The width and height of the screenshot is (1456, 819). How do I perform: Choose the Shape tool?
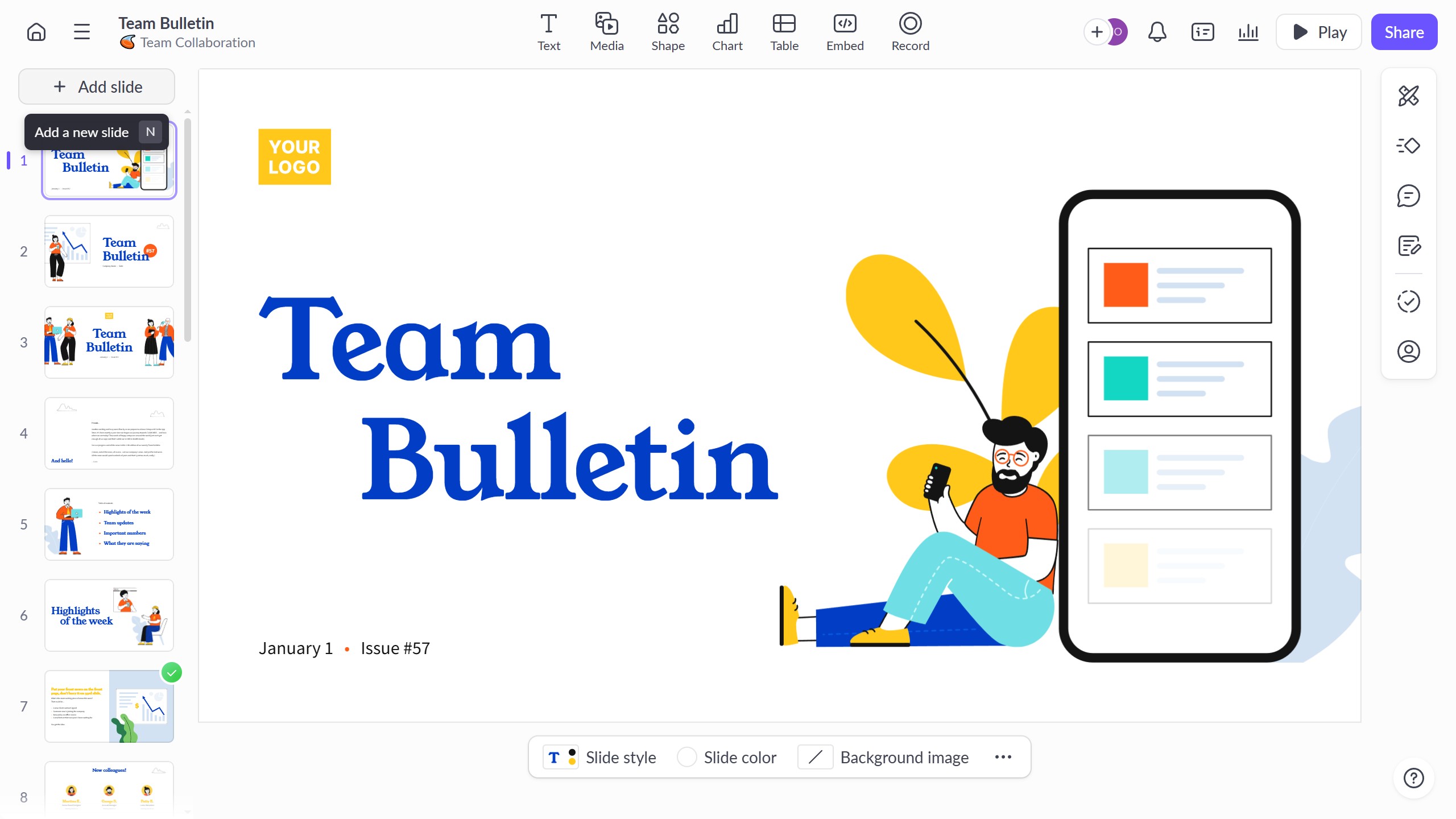tap(668, 32)
